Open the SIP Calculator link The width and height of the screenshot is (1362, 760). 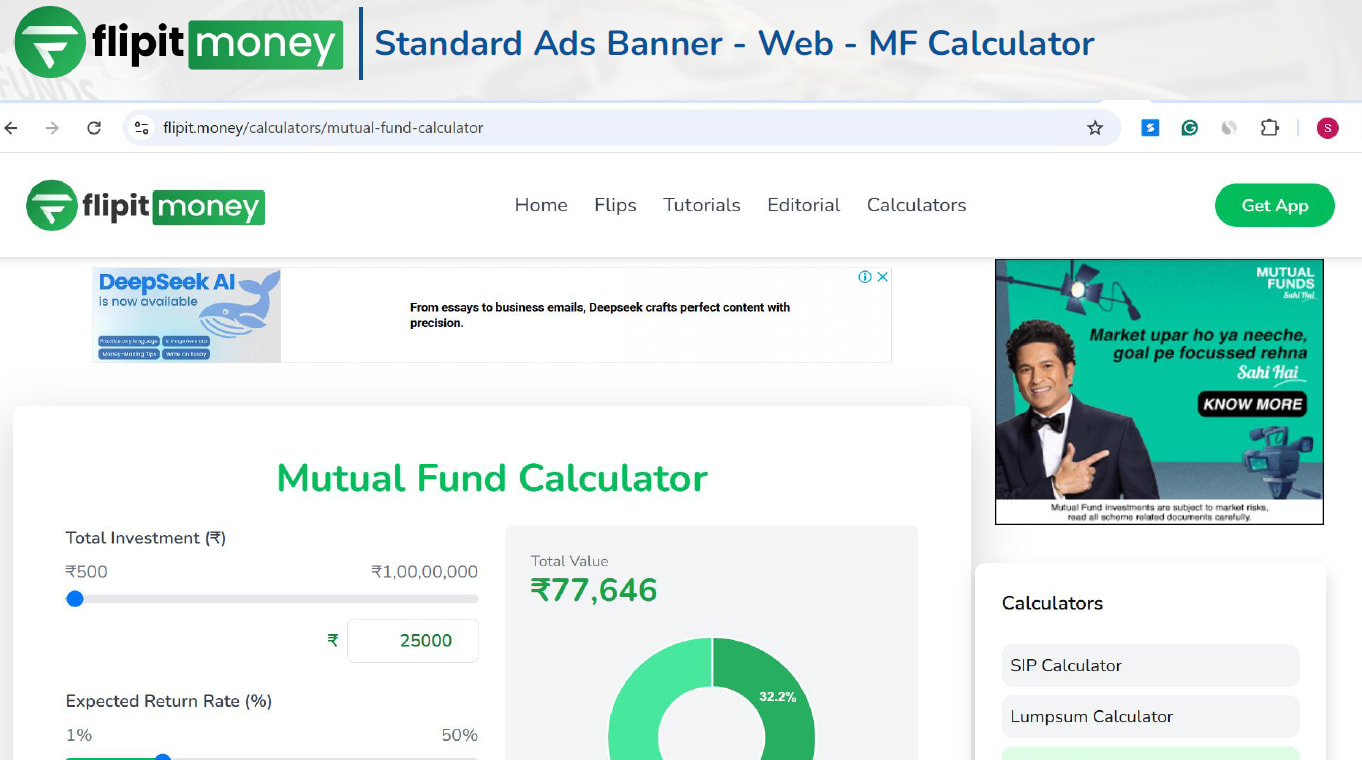coord(1151,665)
